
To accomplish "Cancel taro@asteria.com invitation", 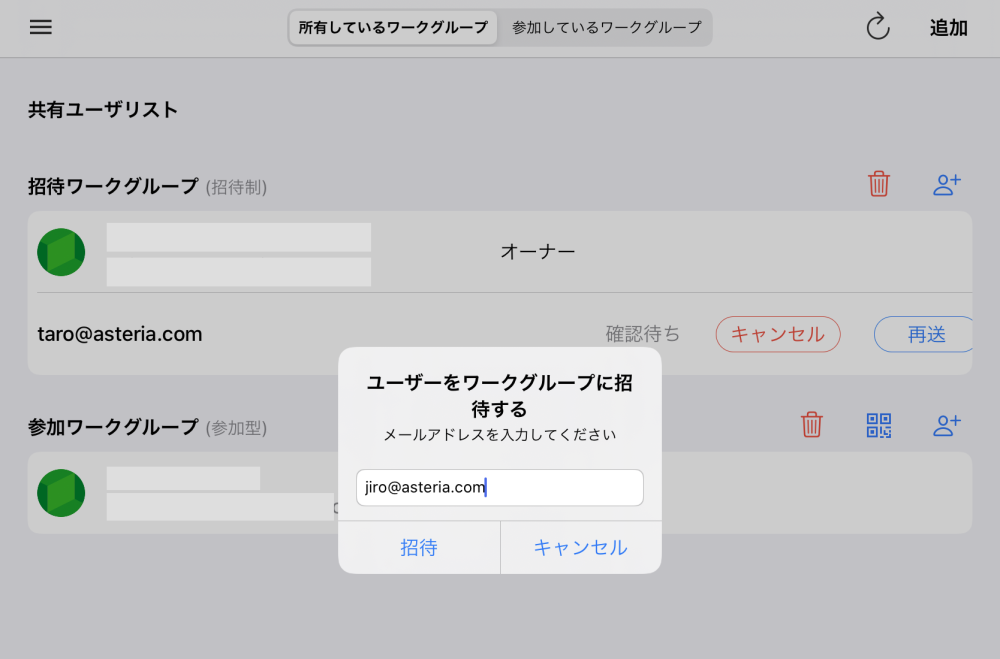I will [x=777, y=334].
